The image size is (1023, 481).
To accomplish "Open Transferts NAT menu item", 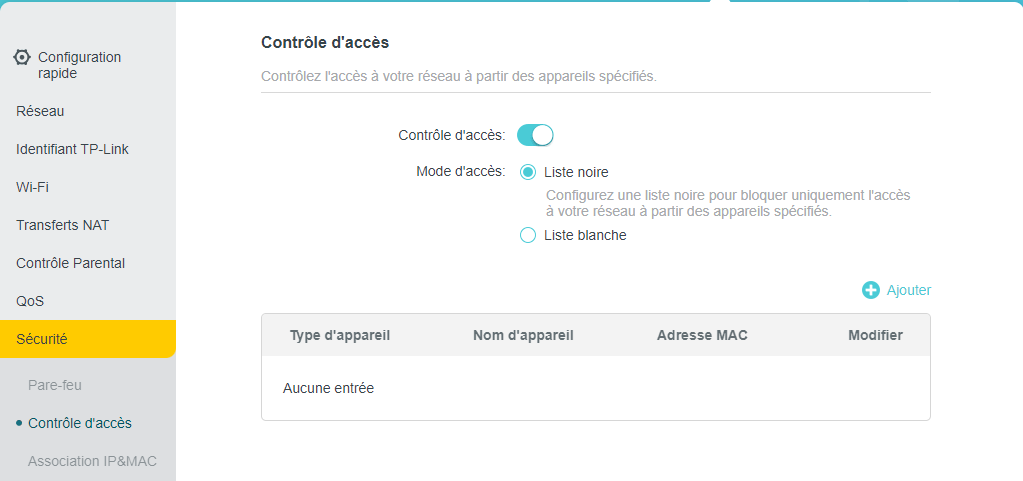I will [62, 225].
